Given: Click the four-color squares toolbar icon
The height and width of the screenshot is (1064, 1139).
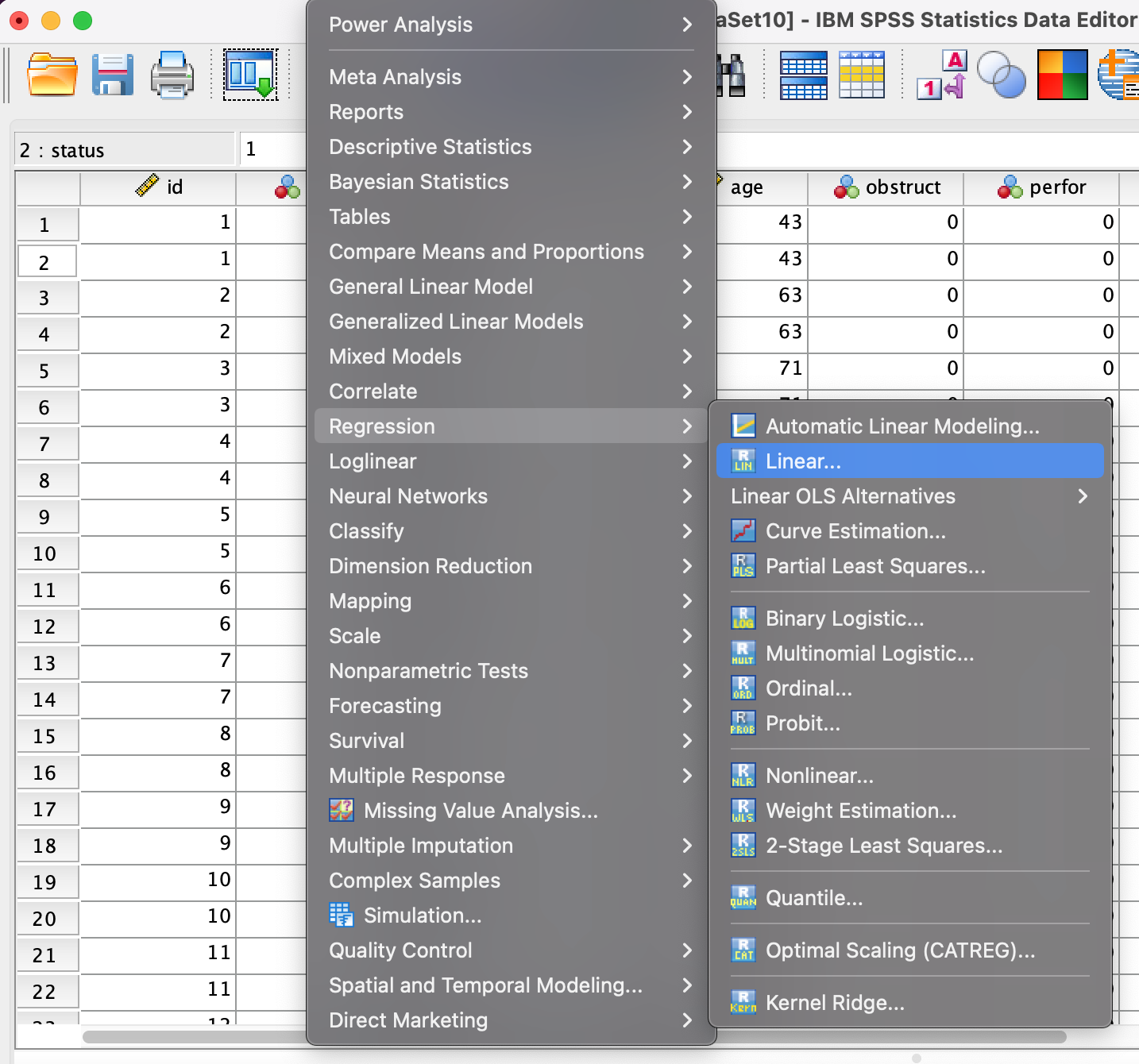Looking at the screenshot, I should point(1062,75).
